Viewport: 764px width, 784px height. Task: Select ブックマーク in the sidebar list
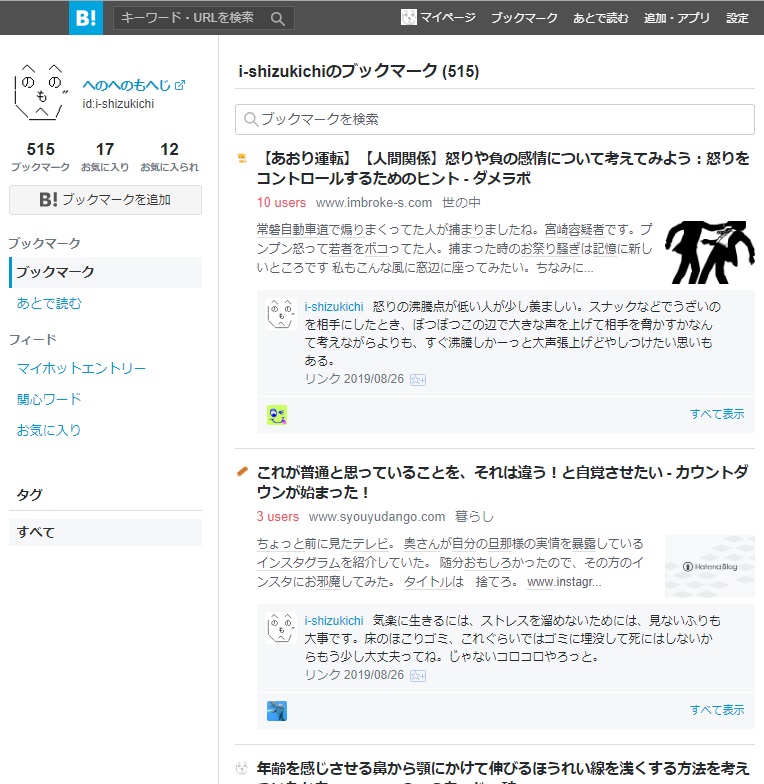[106, 272]
